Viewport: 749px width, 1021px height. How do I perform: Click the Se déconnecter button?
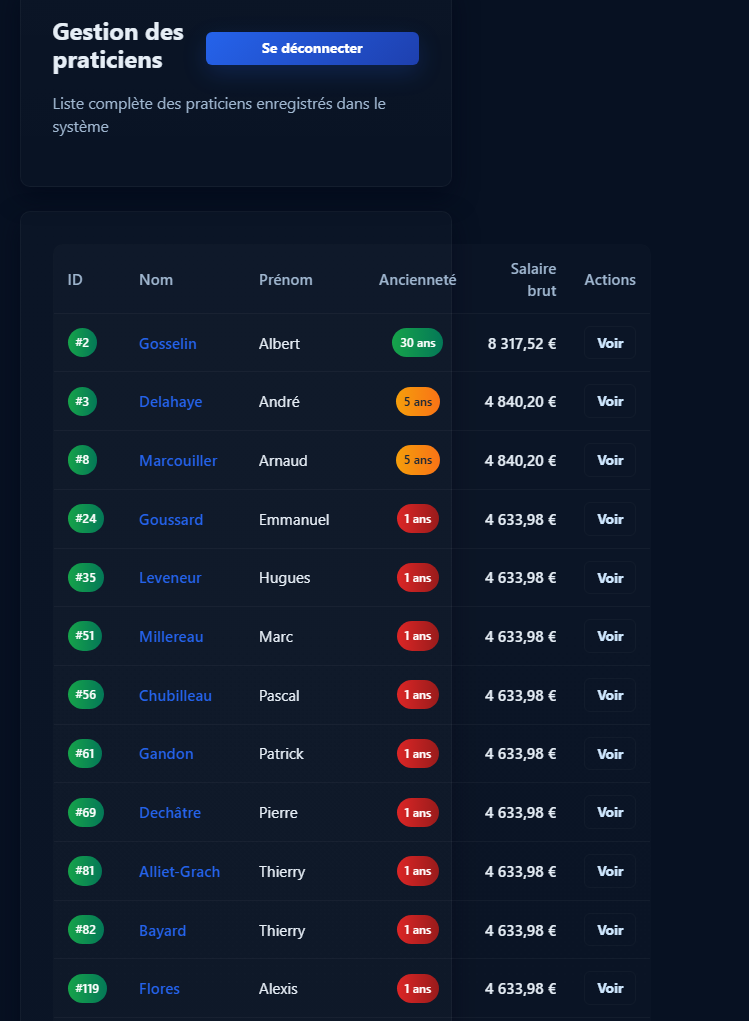[x=312, y=48]
